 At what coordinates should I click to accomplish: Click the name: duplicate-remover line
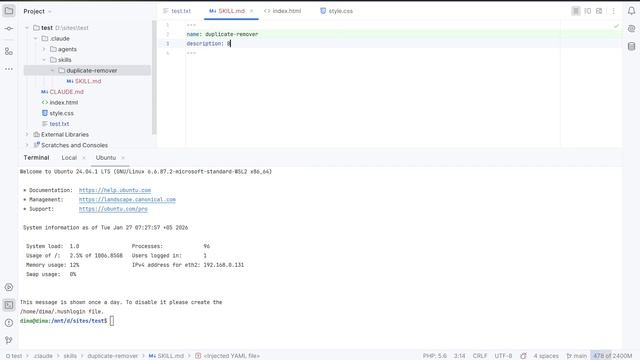(222, 34)
